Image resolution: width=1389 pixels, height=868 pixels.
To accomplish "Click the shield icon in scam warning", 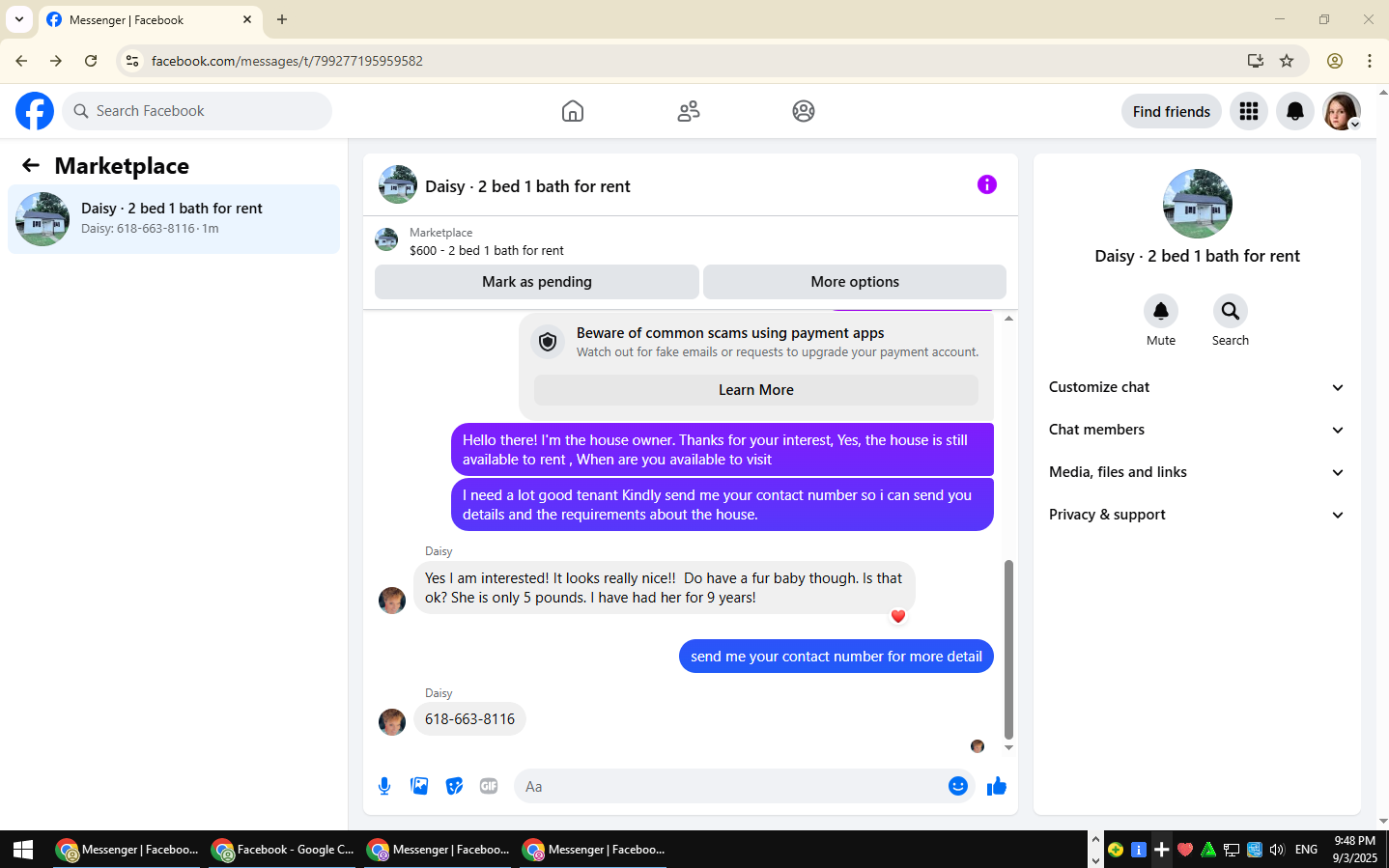I will click(548, 342).
